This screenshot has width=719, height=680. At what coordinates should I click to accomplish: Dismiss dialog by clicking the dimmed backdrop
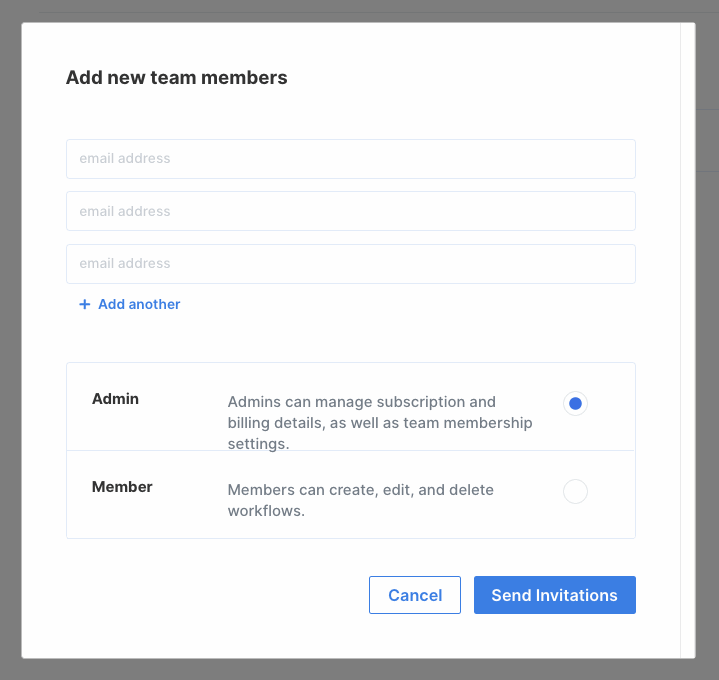pyautogui.click(x=10, y=339)
